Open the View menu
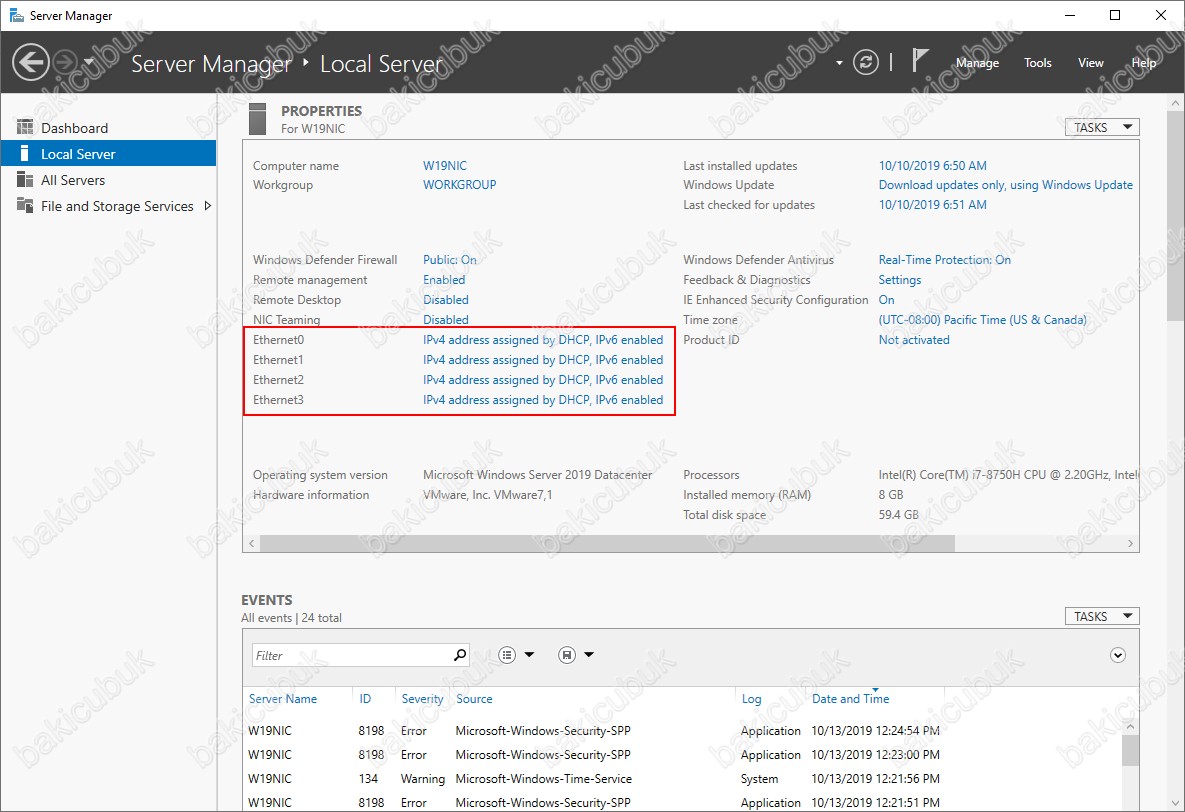The width and height of the screenshot is (1185, 812). [x=1091, y=63]
